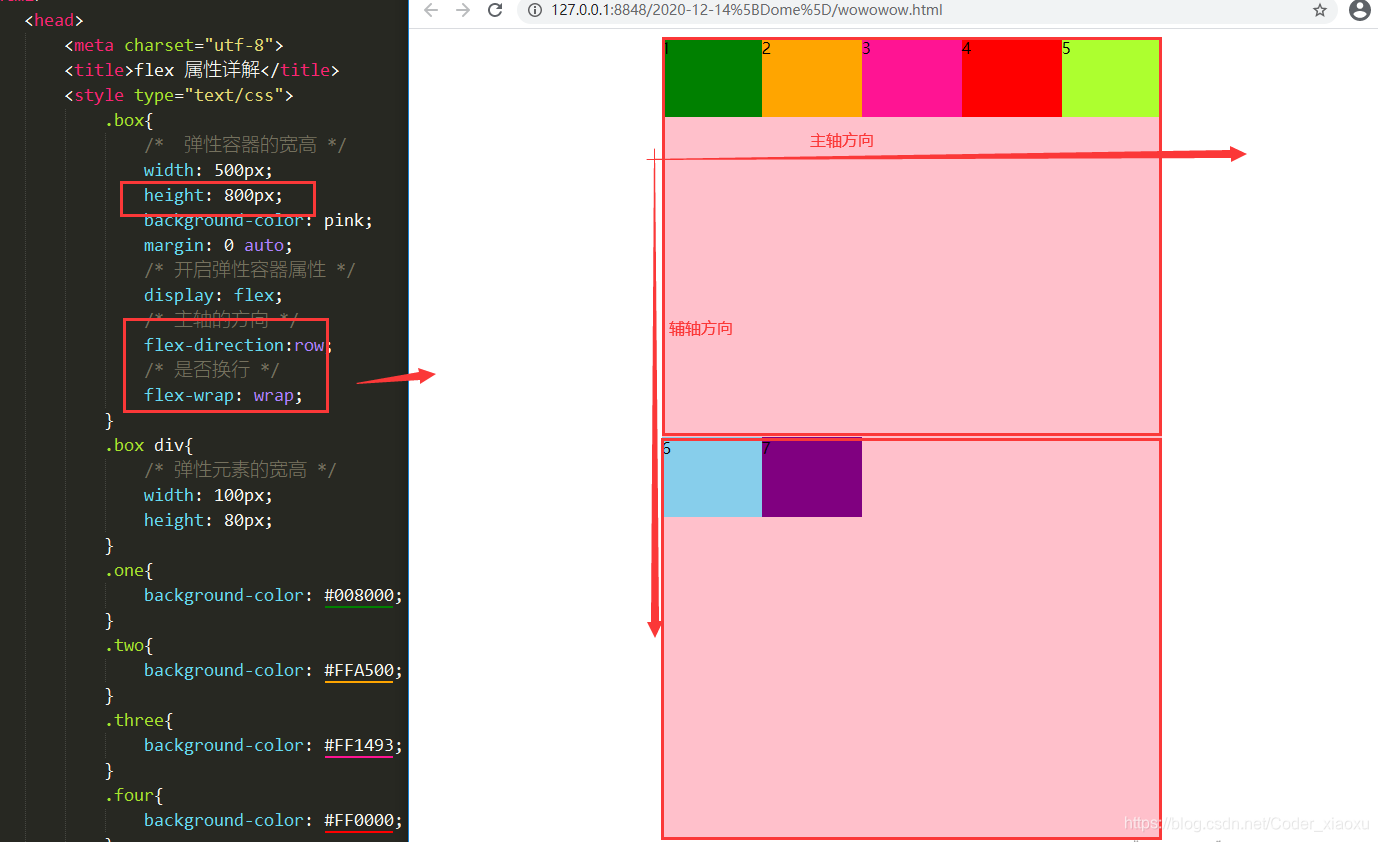Image resolution: width=1378 pixels, height=842 pixels.
Task: Click the title line 'flex 属性详解'
Action: coord(202,70)
